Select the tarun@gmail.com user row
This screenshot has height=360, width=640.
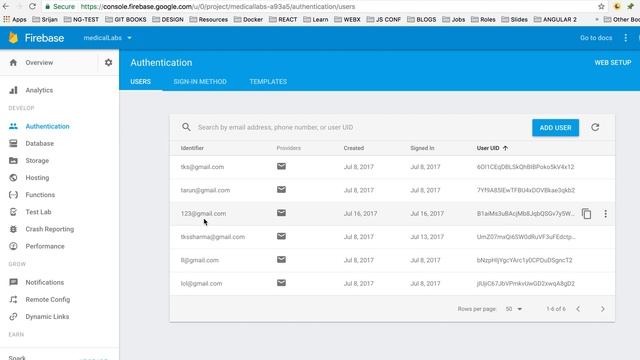click(392, 190)
